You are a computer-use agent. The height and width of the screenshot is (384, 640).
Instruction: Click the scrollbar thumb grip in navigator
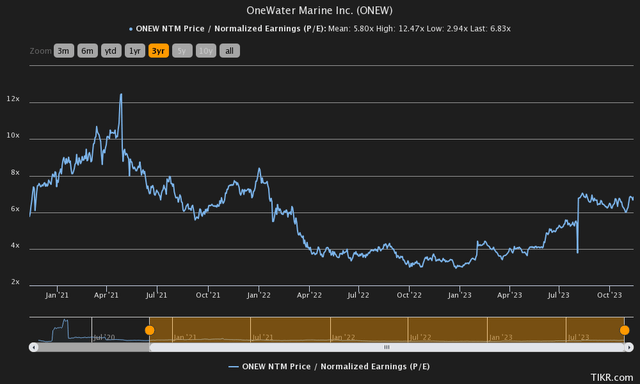387,347
